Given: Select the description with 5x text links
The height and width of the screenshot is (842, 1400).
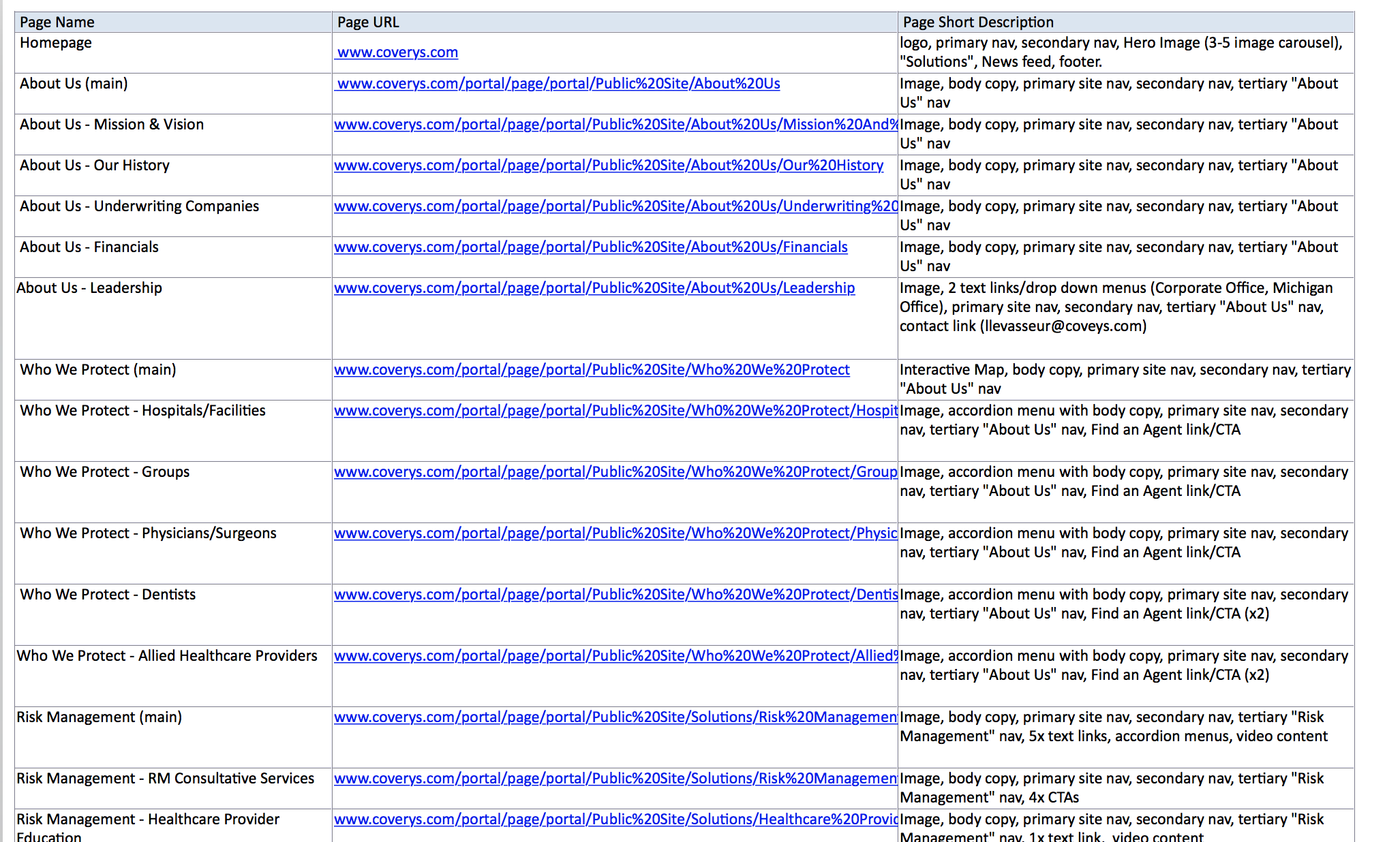Looking at the screenshot, I should (x=1126, y=737).
